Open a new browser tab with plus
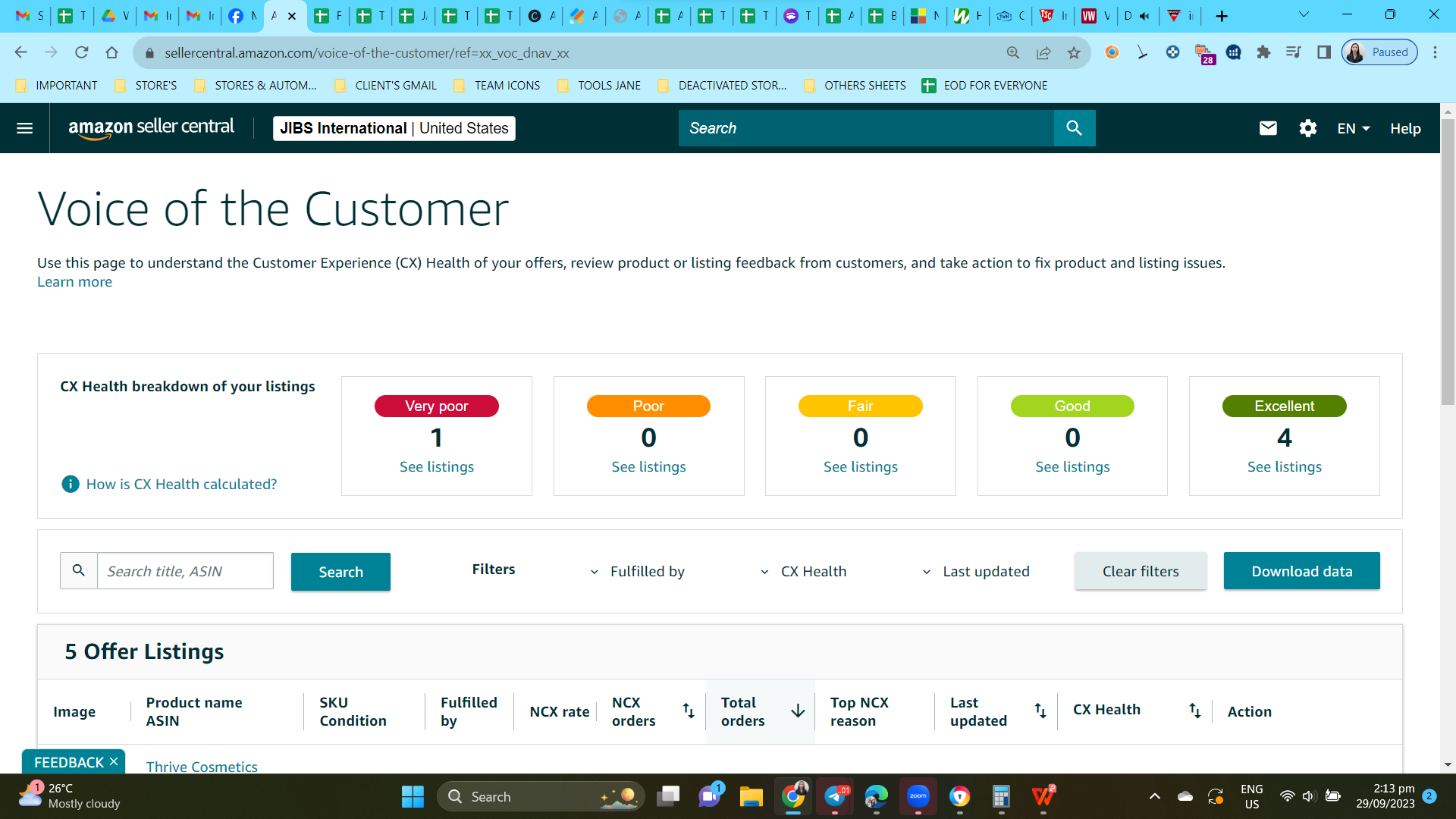Image resolution: width=1456 pixels, height=819 pixels. coord(1222,16)
